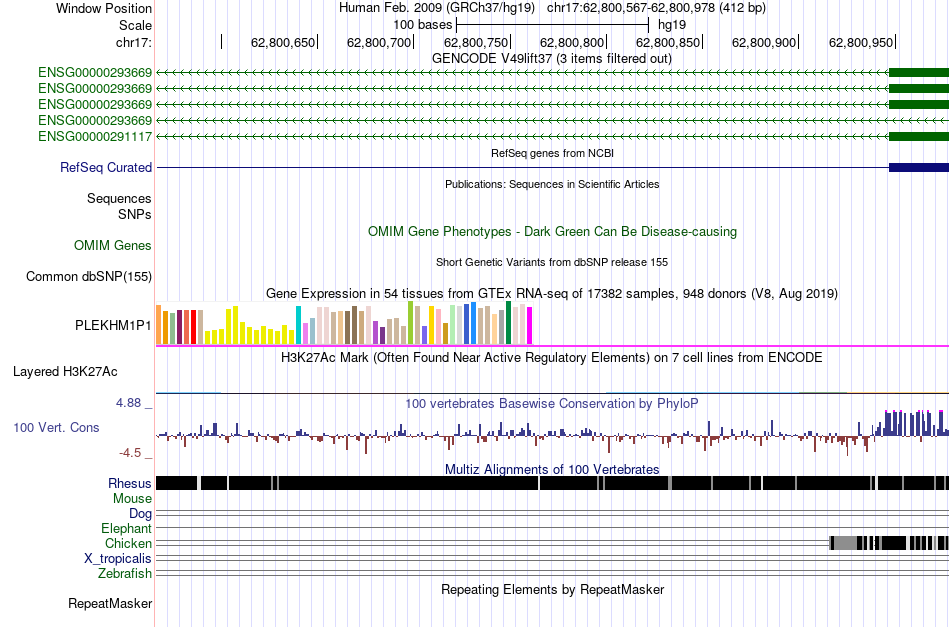The width and height of the screenshot is (950, 627).
Task: Click the SNPs track label
Action: (x=135, y=214)
